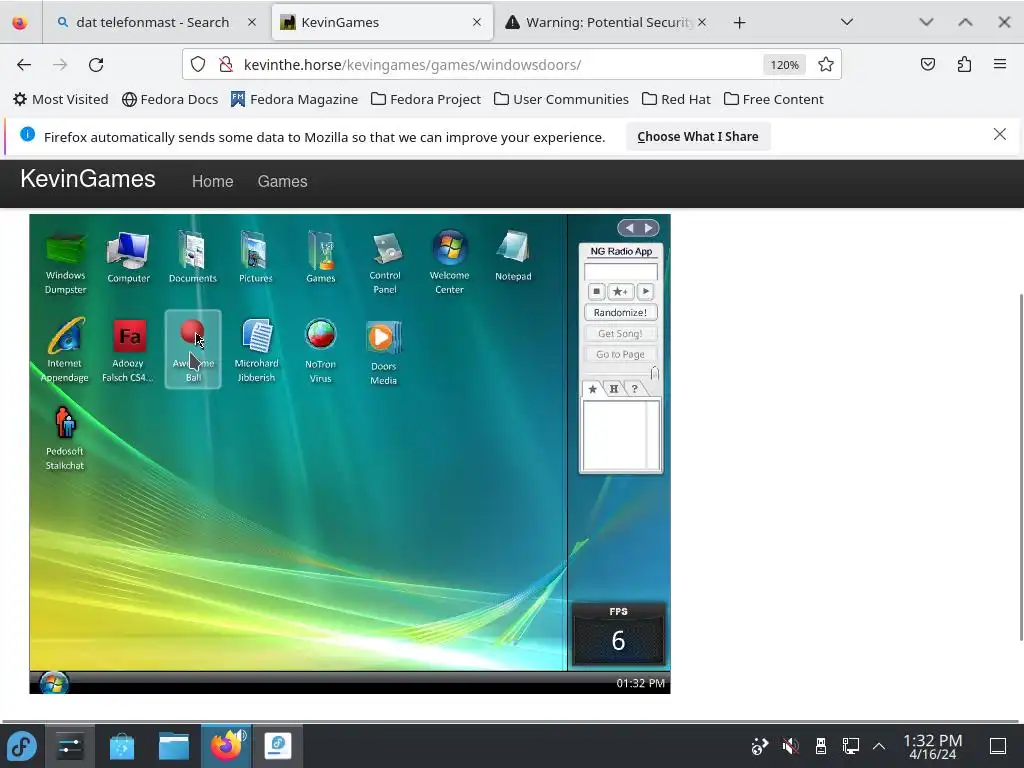This screenshot has width=1024, height=768.
Task: Click the sidebar previous arrow
Action: 630,228
